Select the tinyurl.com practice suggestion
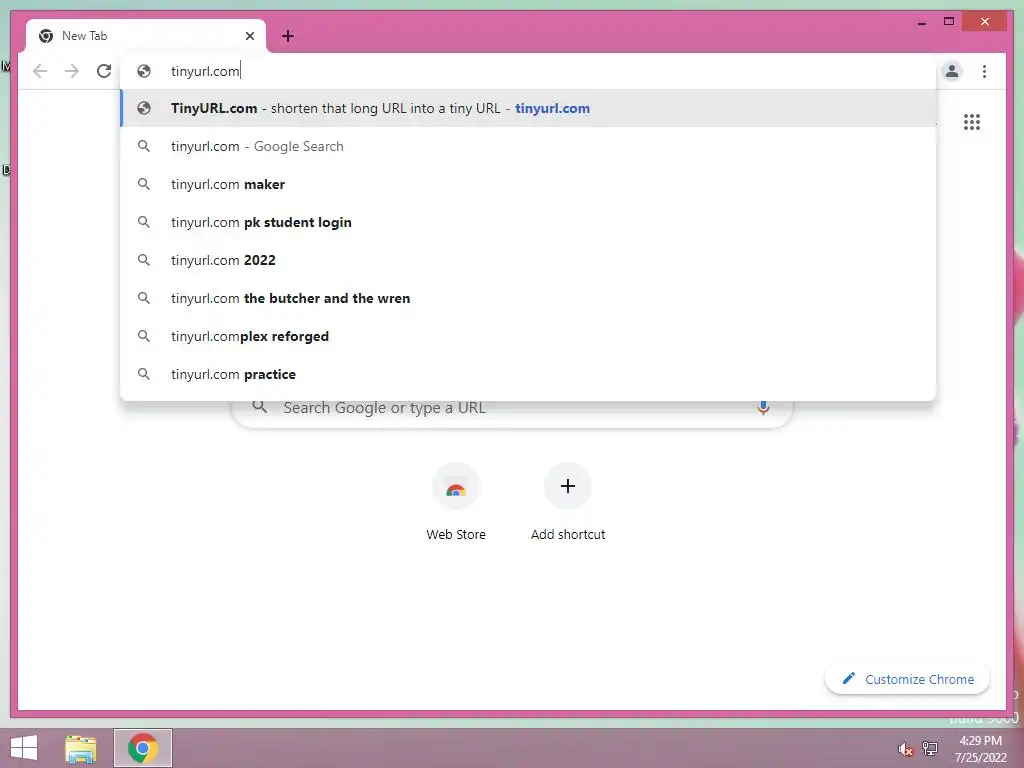Image resolution: width=1024 pixels, height=768 pixels. [528, 374]
